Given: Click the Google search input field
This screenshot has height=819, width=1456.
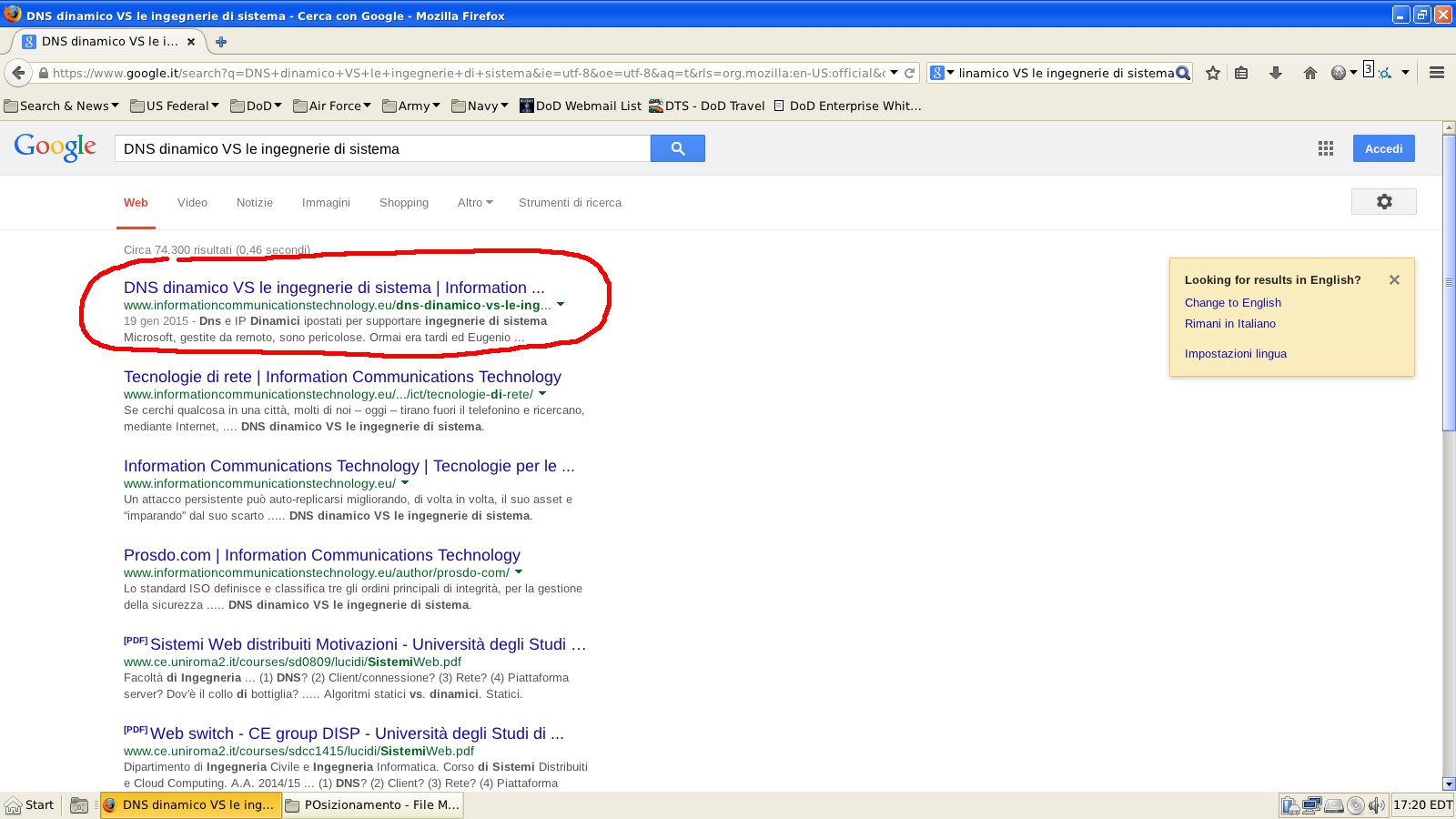Looking at the screenshot, I should (x=382, y=148).
